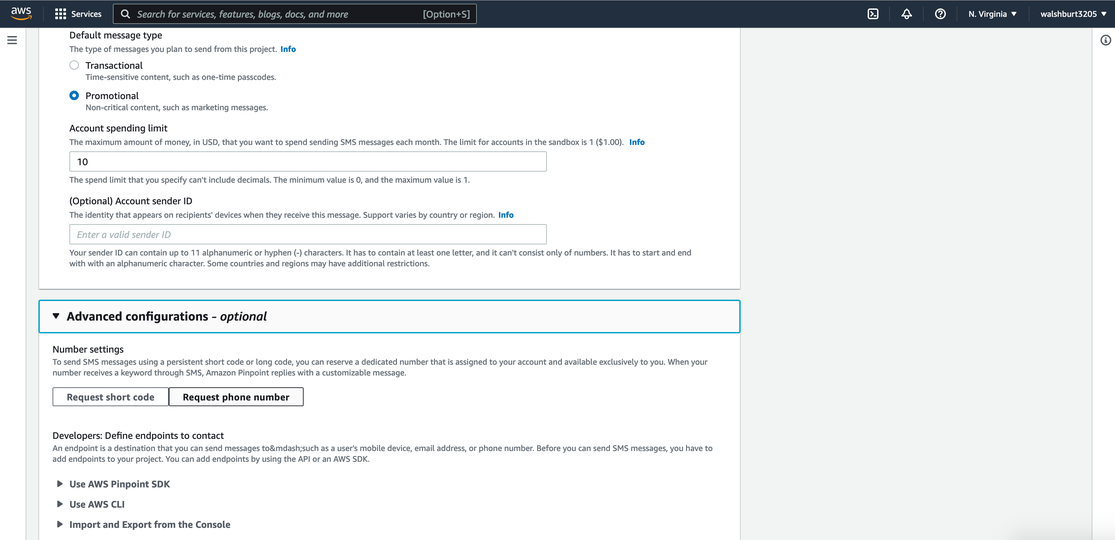Launch the CloudShell terminal icon

(x=873, y=14)
